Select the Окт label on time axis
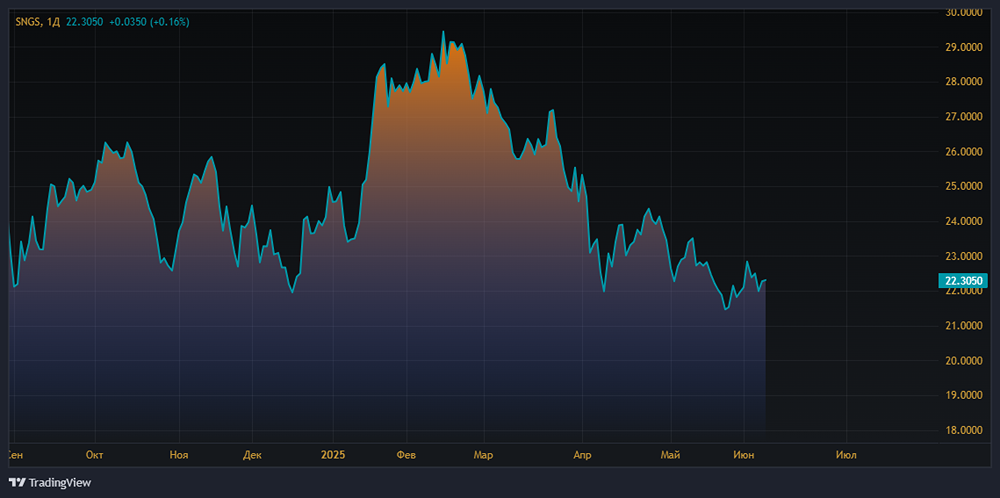Image resolution: width=1000 pixels, height=498 pixels. pyautogui.click(x=95, y=454)
